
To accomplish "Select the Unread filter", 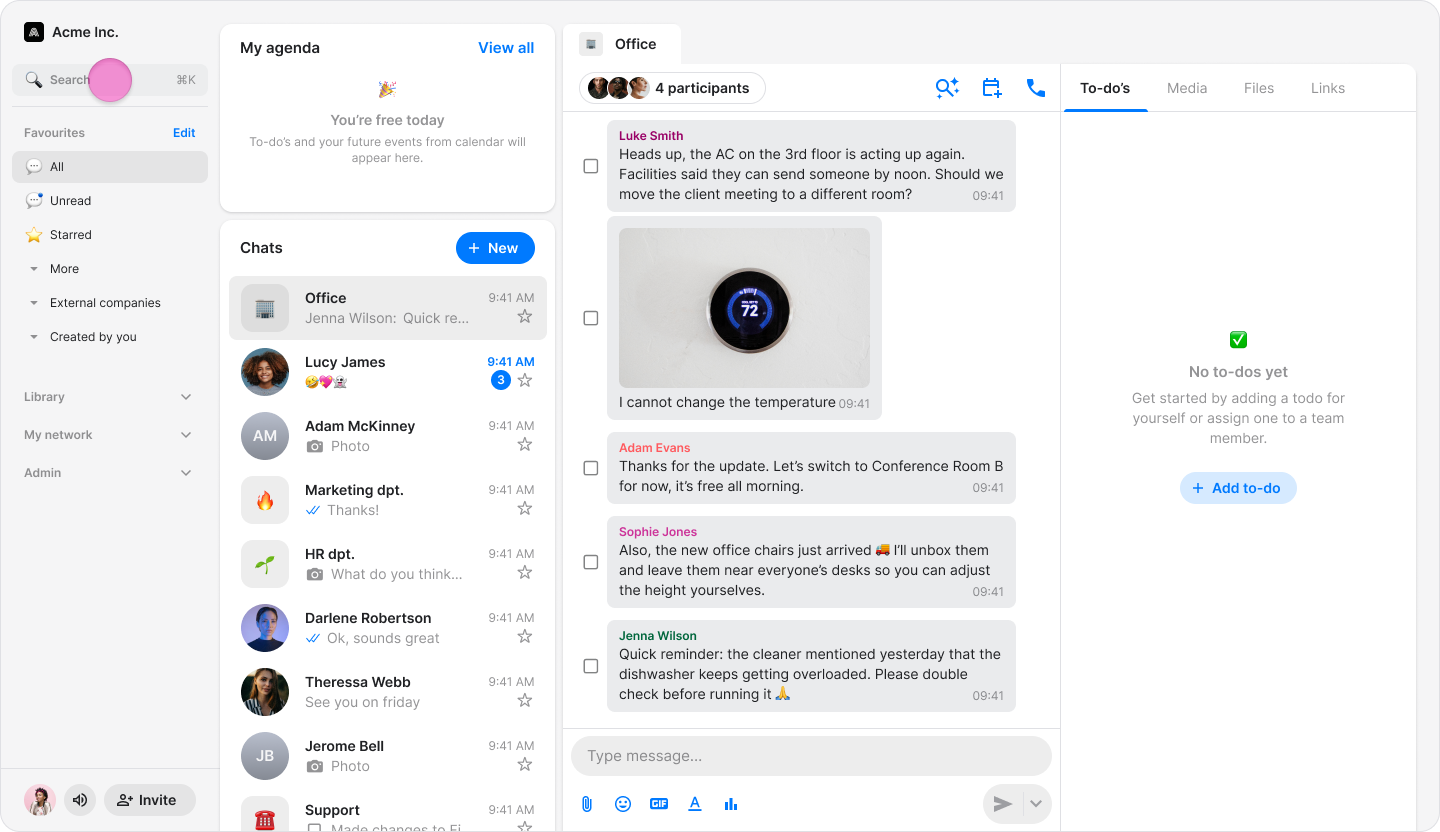I will point(110,201).
